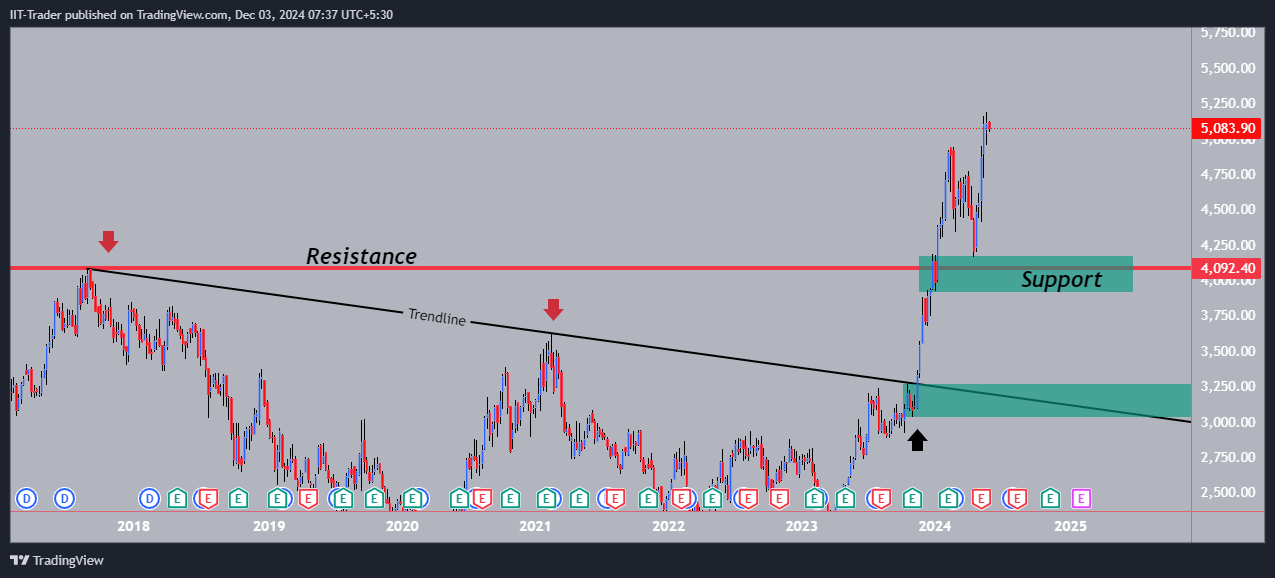Click the green E earnings marker above 2021
The width and height of the screenshot is (1275, 578).
tap(547, 497)
